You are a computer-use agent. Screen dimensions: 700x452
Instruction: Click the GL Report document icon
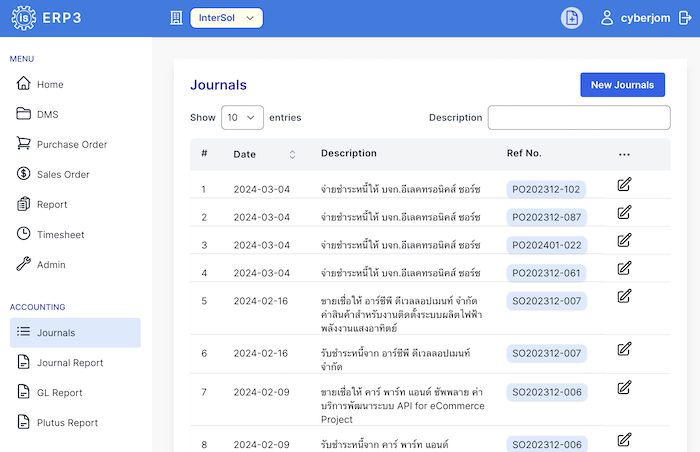tap(23, 391)
